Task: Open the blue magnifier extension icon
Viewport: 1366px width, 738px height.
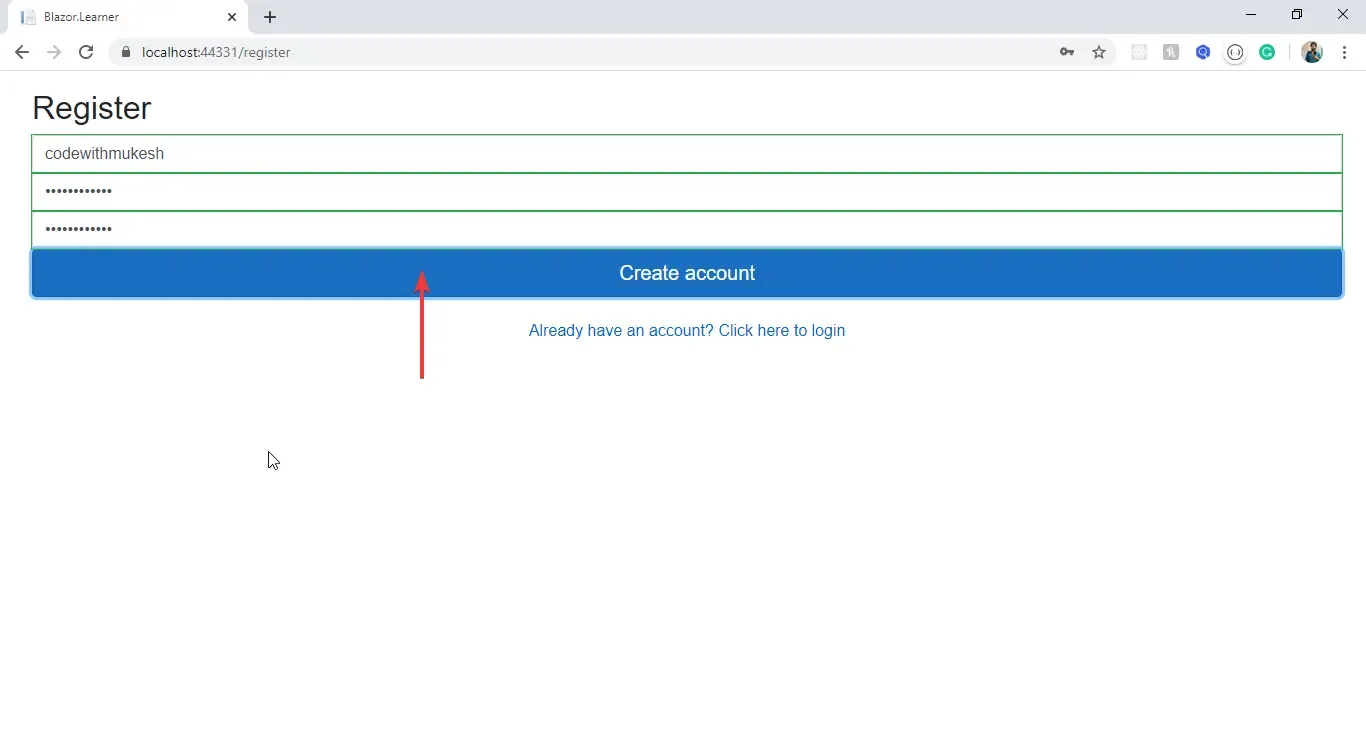Action: (x=1203, y=52)
